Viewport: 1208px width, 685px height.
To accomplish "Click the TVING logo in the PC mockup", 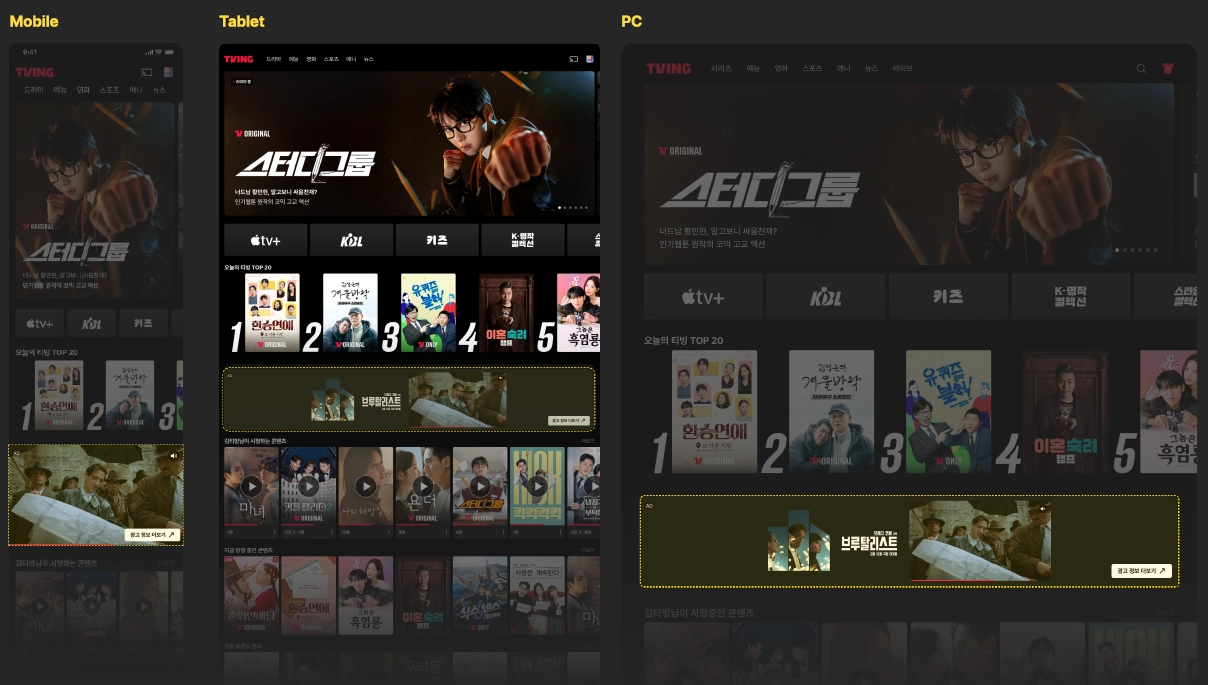I will [x=669, y=68].
